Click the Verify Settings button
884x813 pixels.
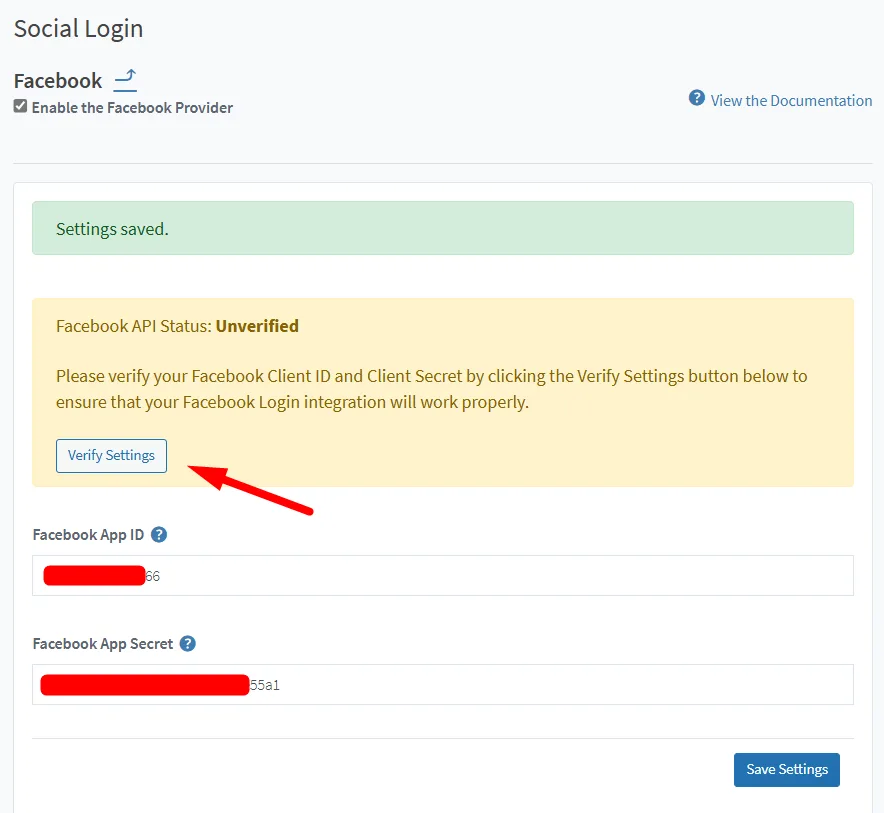pos(111,455)
